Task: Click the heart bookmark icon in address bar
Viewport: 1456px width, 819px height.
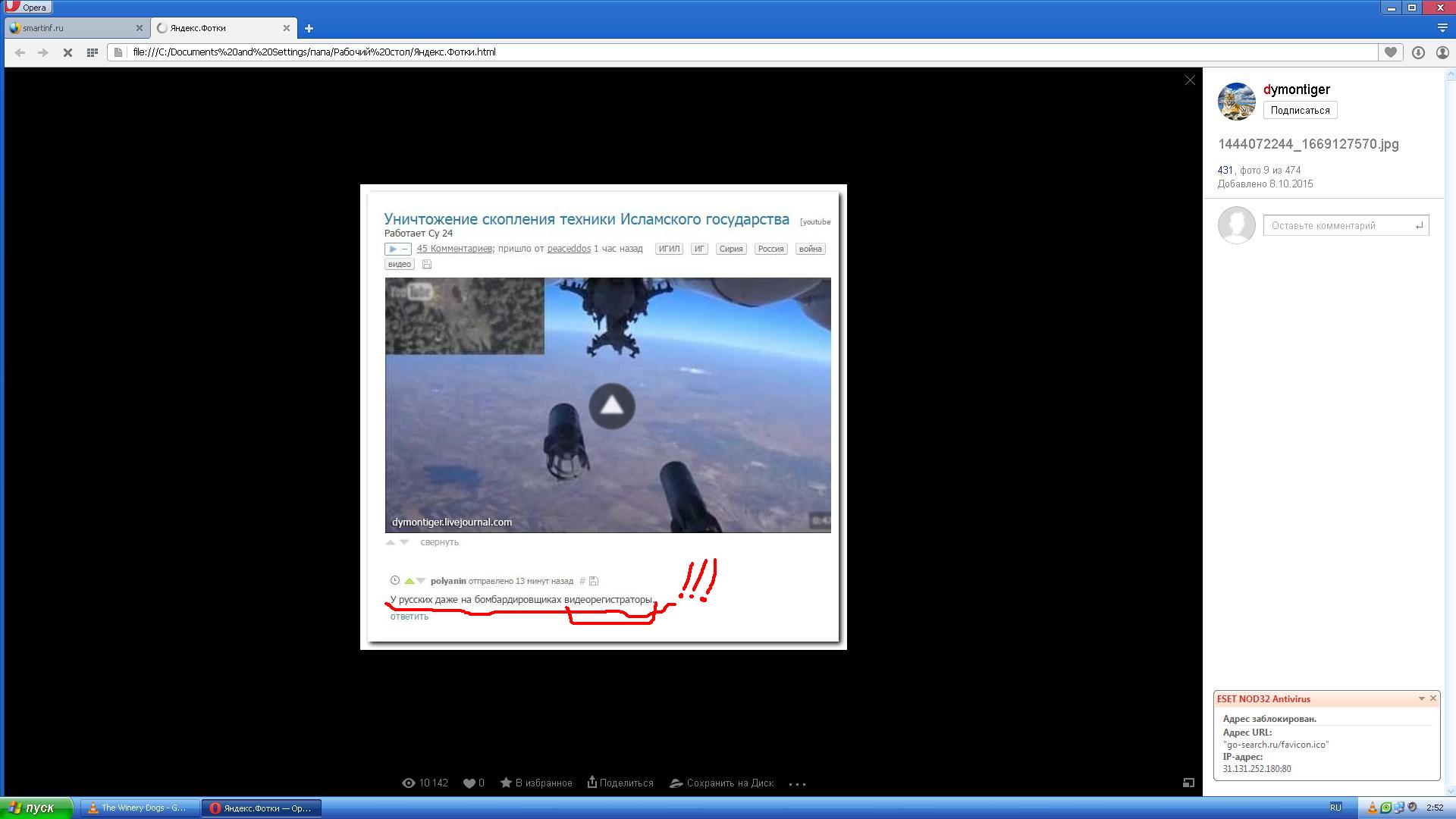Action: (x=1390, y=52)
